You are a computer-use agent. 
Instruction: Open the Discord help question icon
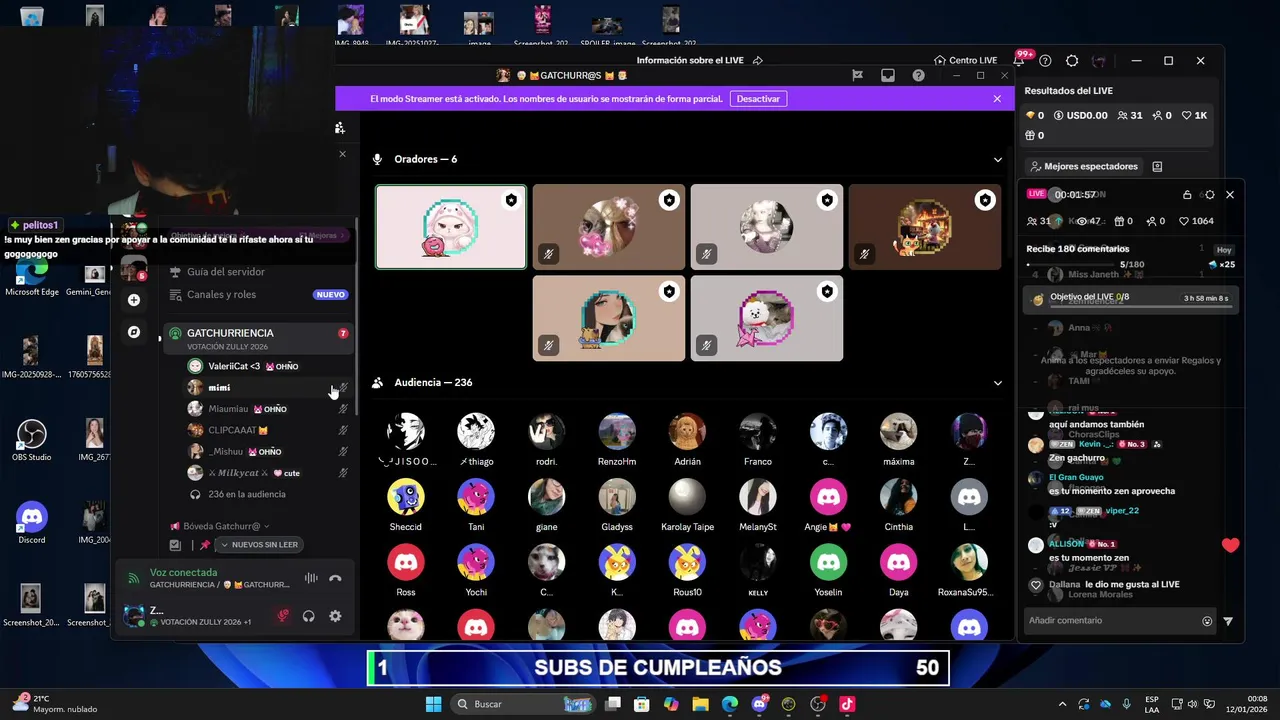pyautogui.click(x=918, y=75)
